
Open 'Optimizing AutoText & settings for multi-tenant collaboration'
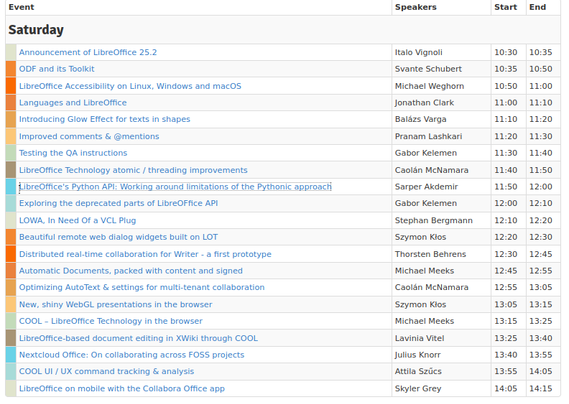coord(142,287)
